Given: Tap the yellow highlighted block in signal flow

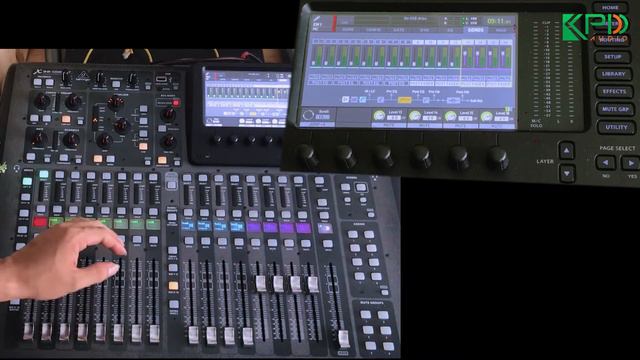Looking at the screenshot, I should [404, 100].
